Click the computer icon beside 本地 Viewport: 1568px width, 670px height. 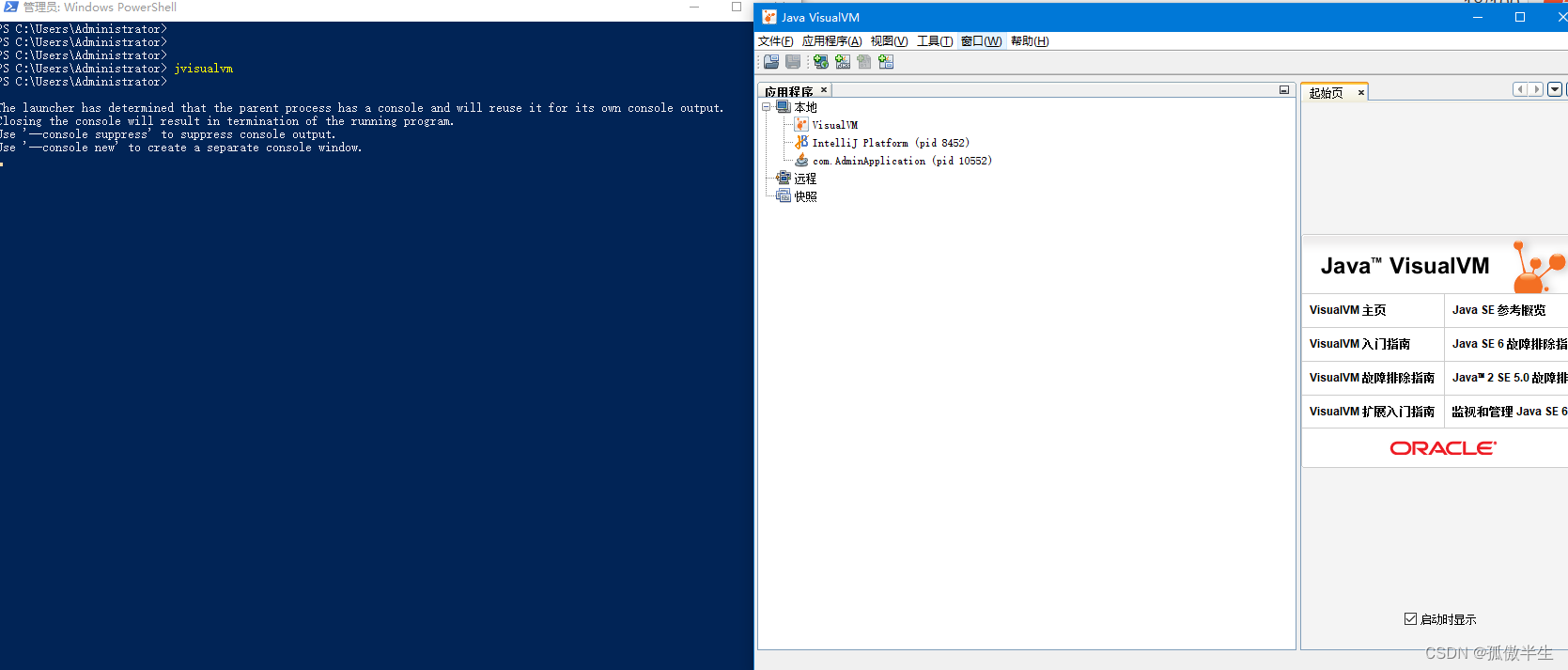[x=784, y=107]
